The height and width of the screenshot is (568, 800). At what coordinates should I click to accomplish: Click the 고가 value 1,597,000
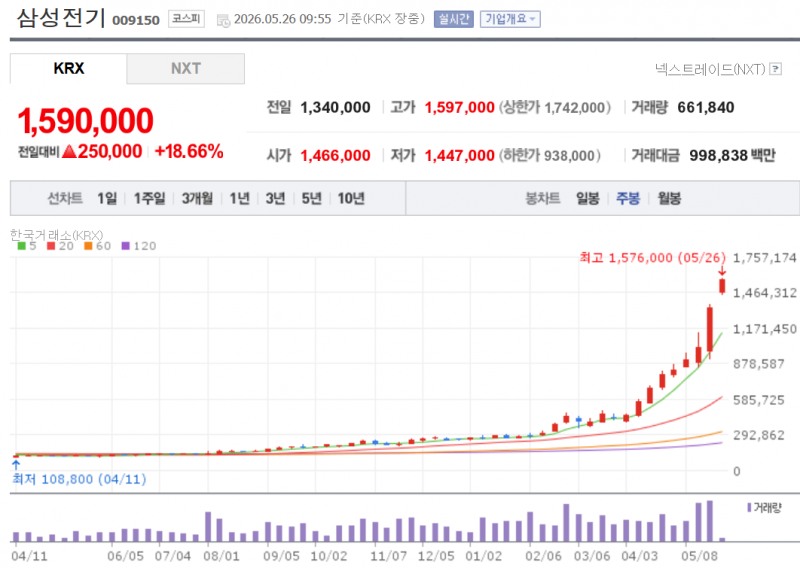click(x=459, y=108)
